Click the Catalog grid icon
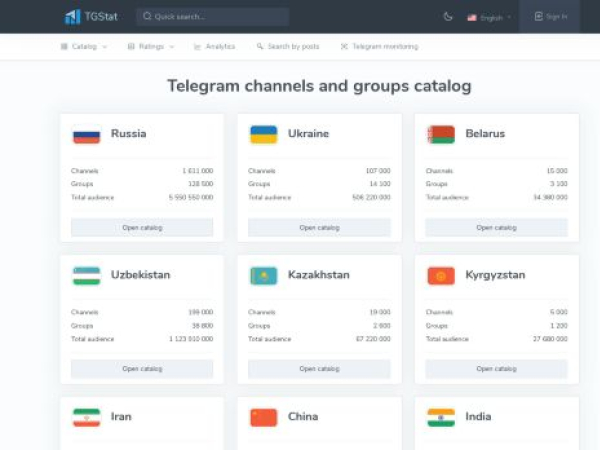This screenshot has width=600, height=450. click(64, 47)
